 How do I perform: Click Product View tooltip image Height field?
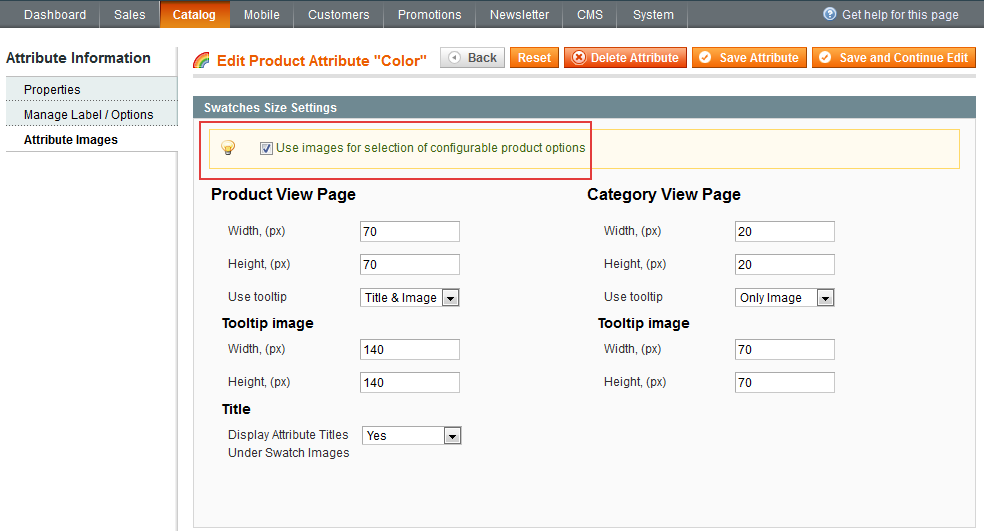(409, 383)
